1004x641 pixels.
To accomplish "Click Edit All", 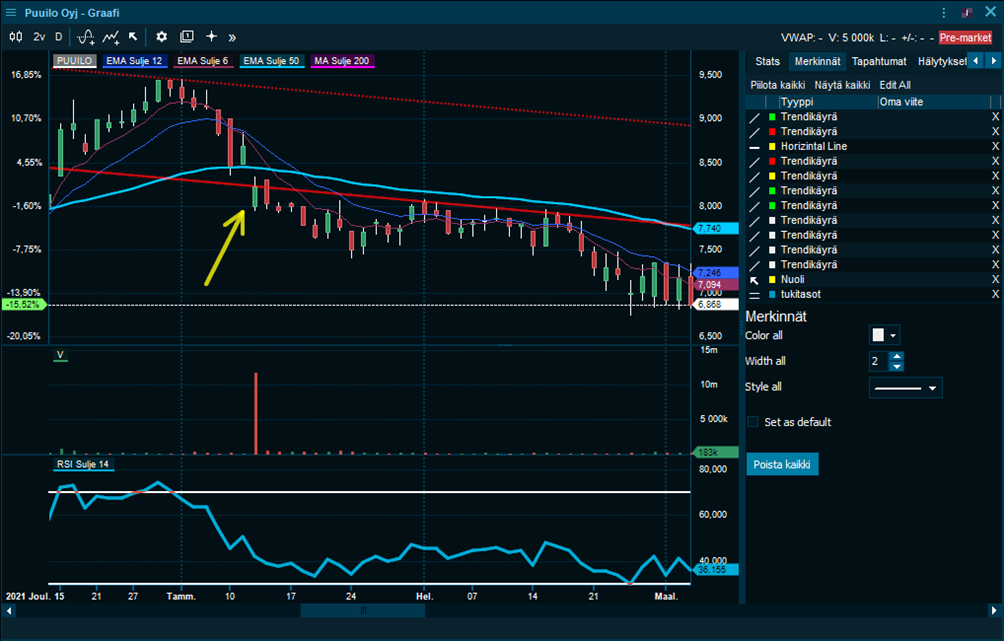I will (x=895, y=85).
